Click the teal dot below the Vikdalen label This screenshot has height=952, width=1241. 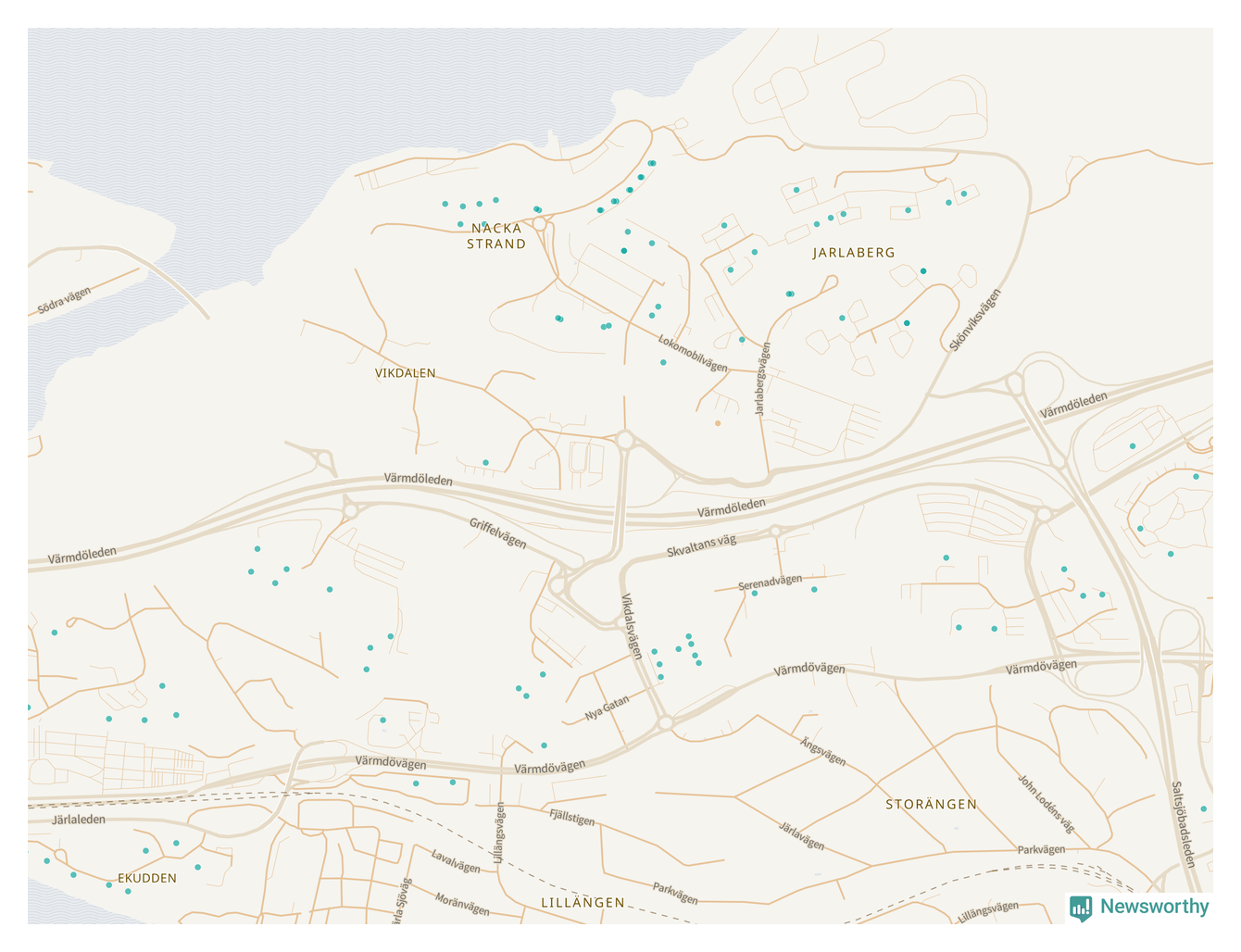click(485, 463)
